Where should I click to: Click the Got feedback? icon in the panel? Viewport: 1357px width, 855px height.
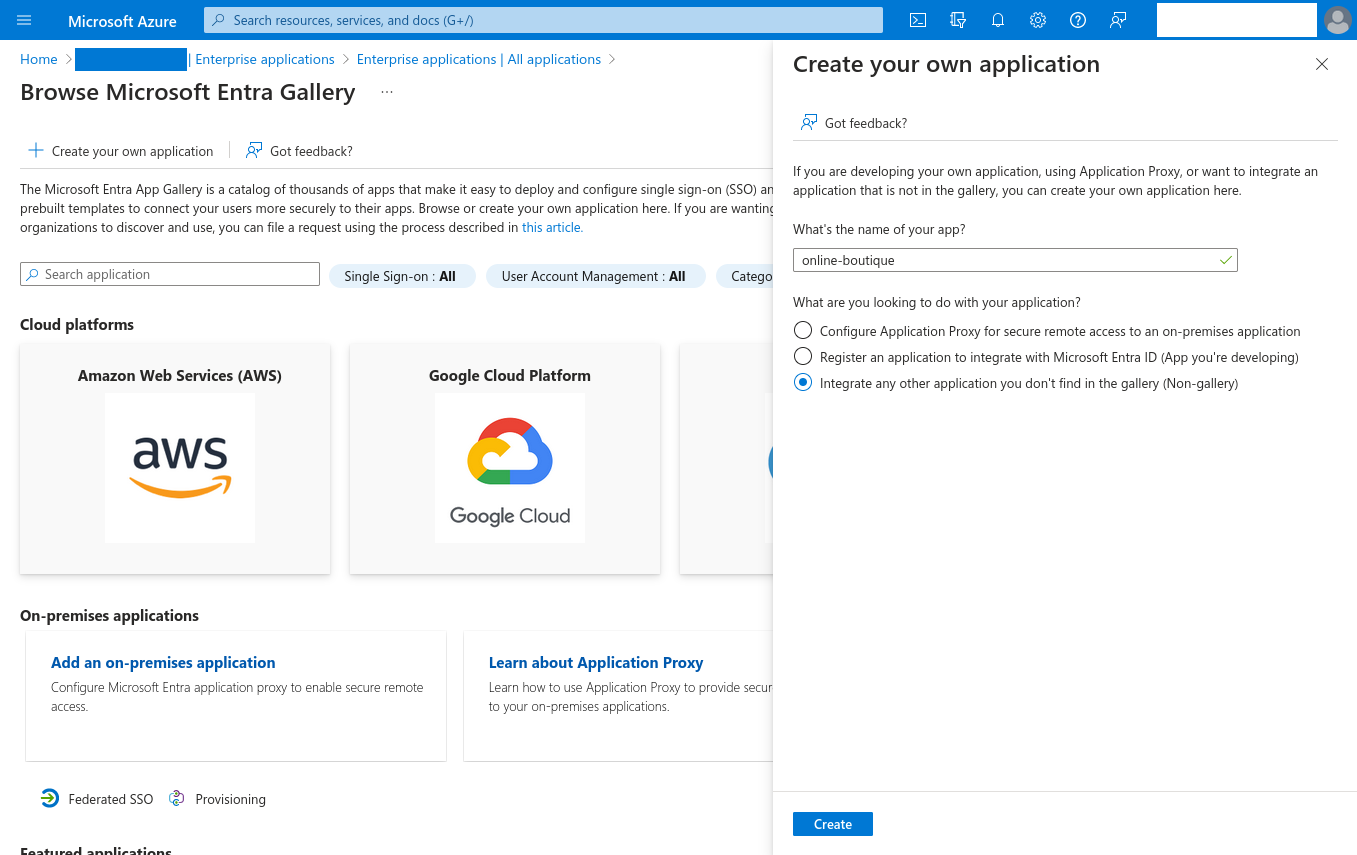point(807,121)
